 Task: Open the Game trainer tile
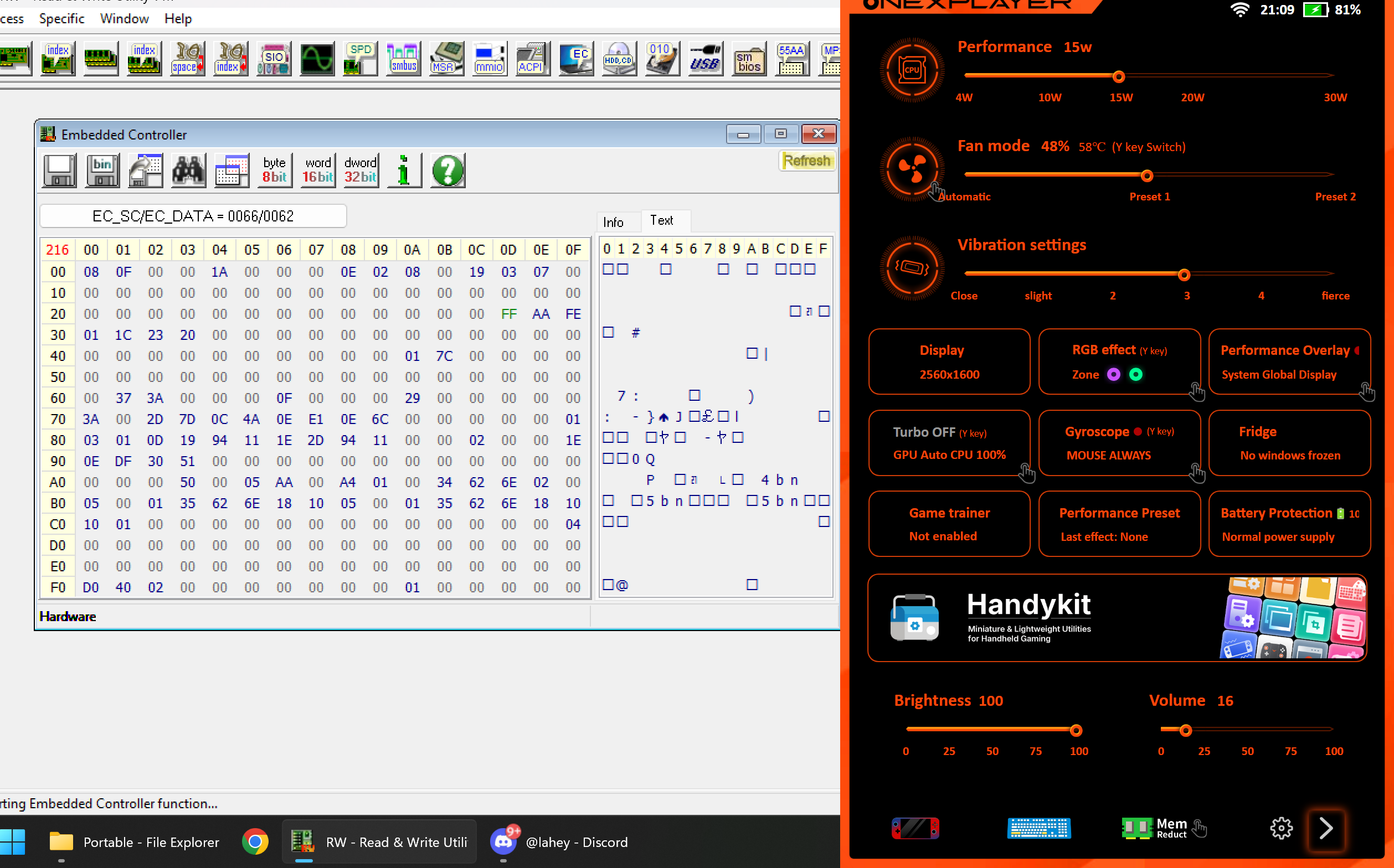(949, 524)
